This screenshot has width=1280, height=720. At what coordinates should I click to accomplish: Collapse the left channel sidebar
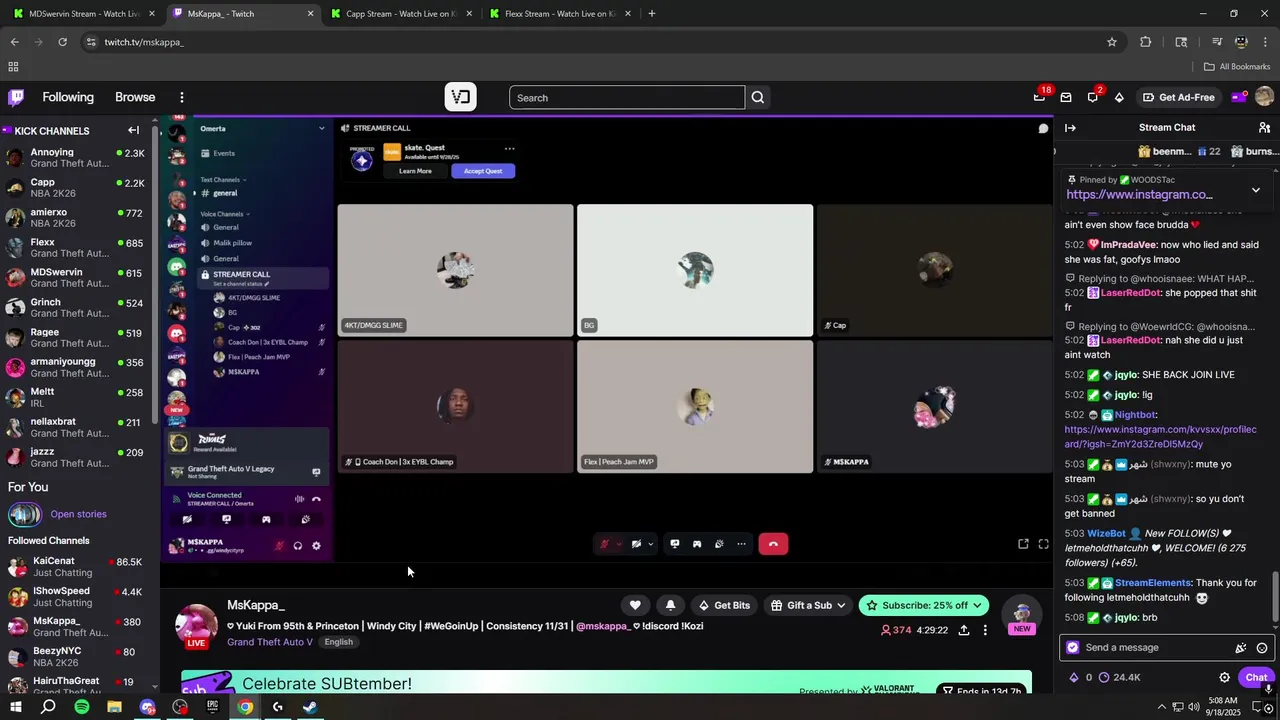click(x=133, y=130)
